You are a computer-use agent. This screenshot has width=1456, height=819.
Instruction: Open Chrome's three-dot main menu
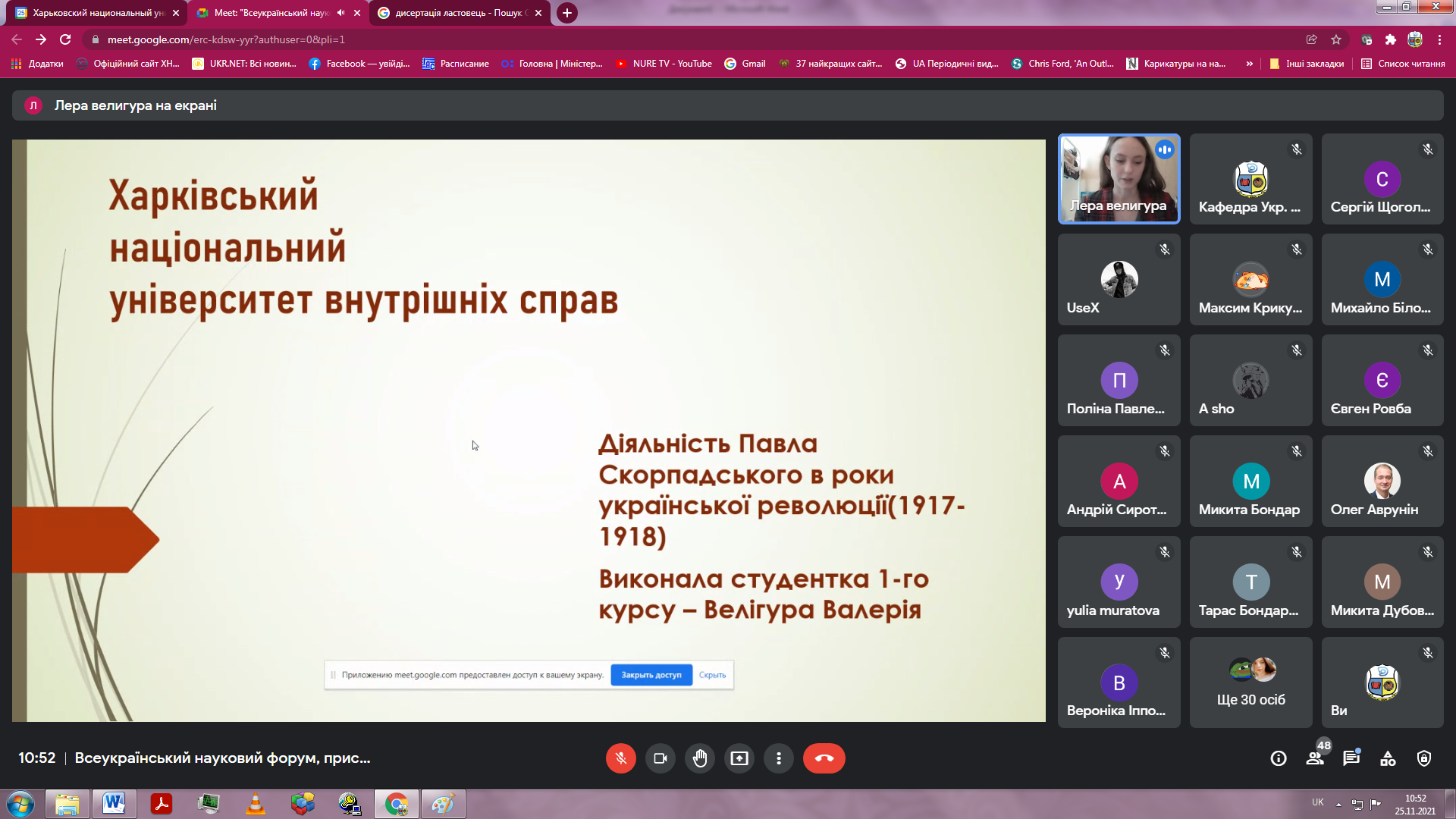tap(1439, 39)
